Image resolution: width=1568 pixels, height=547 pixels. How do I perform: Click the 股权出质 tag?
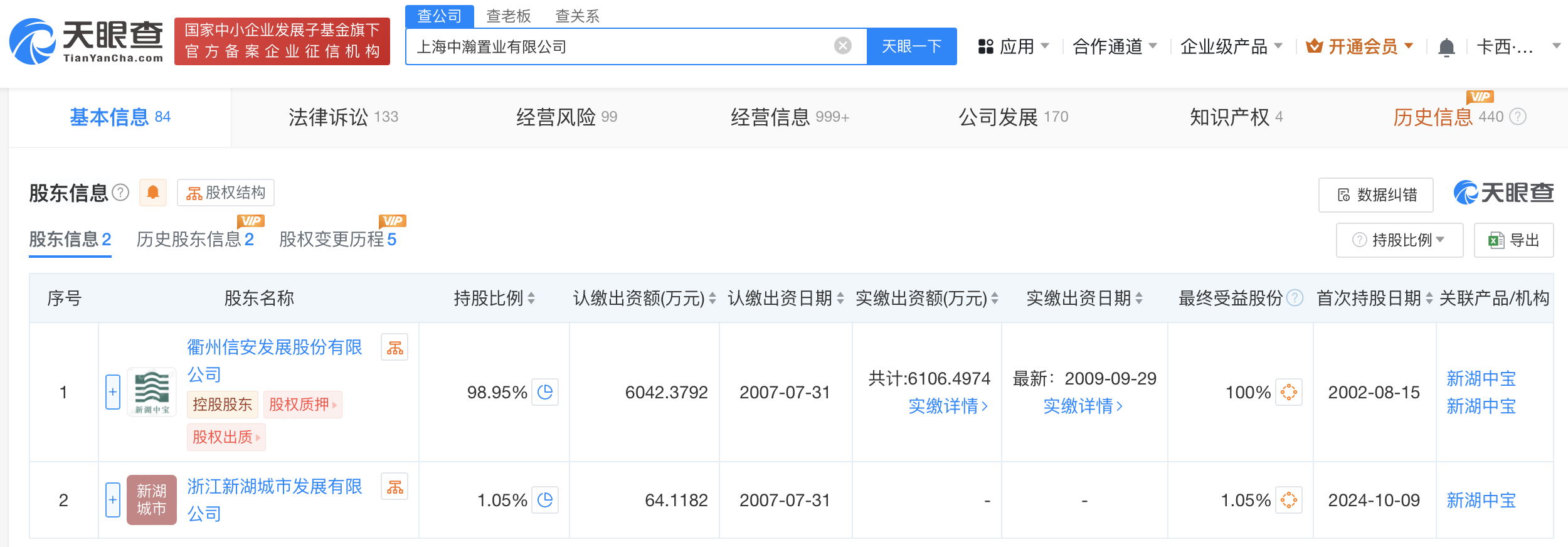click(226, 437)
